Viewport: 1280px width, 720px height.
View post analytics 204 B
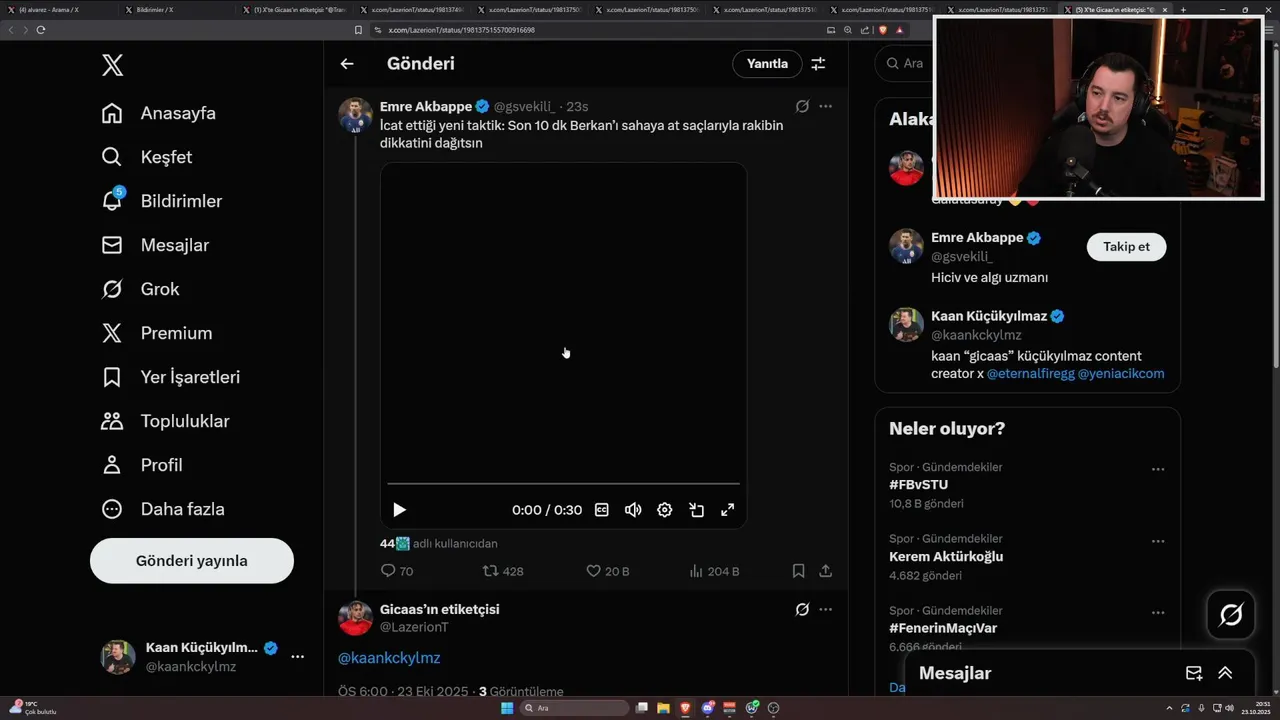pyautogui.click(x=715, y=571)
